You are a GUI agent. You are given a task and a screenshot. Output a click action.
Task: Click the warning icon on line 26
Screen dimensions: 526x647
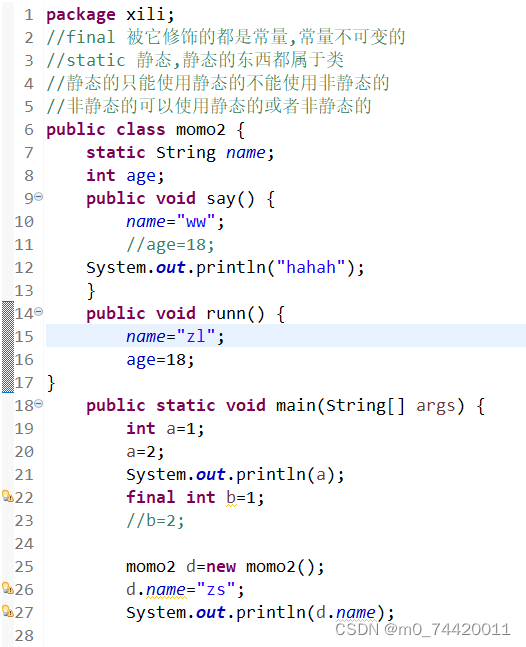[8, 588]
